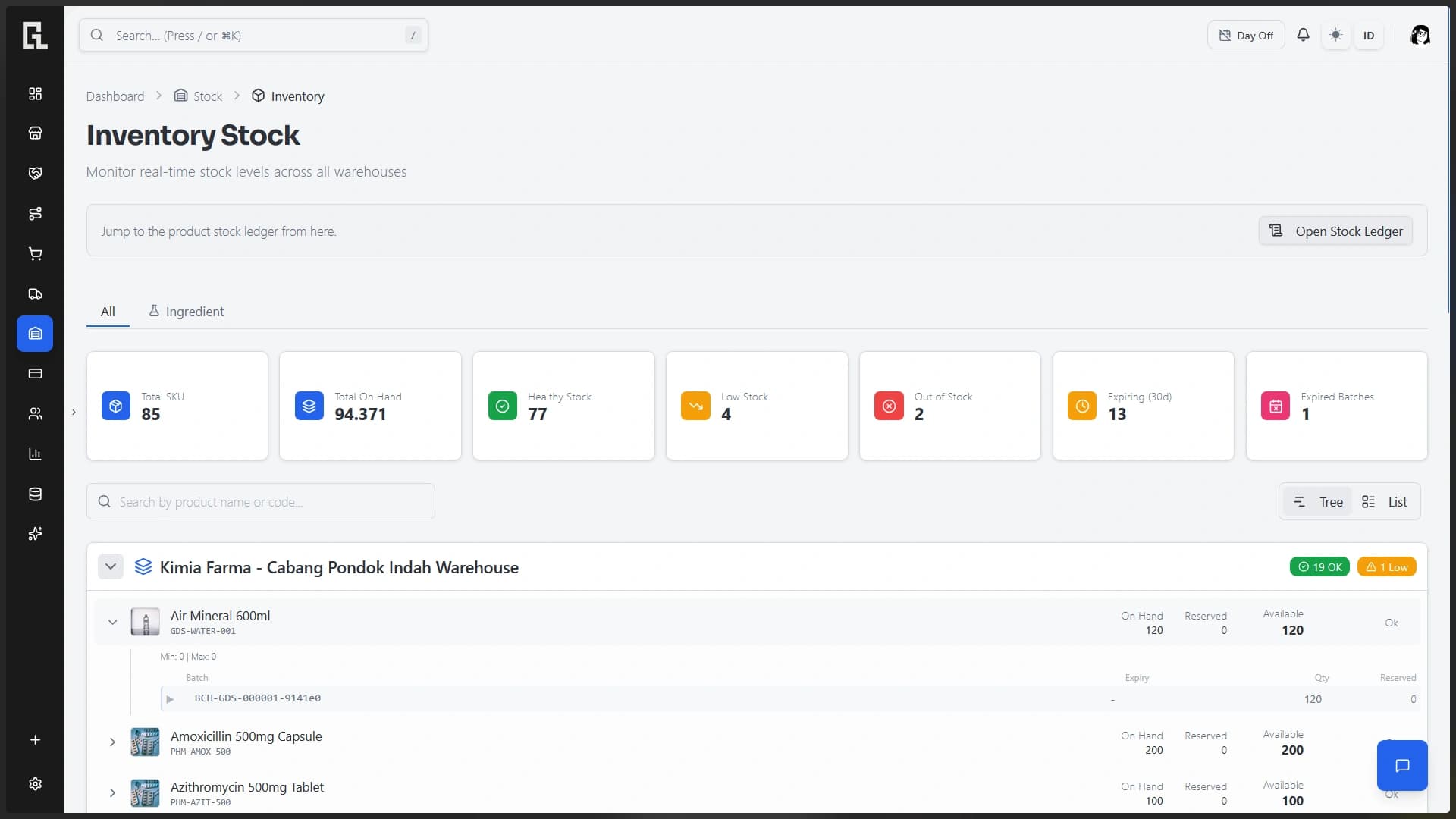Click Air Mineral Available value 120
The width and height of the screenshot is (1456, 819).
click(1292, 630)
